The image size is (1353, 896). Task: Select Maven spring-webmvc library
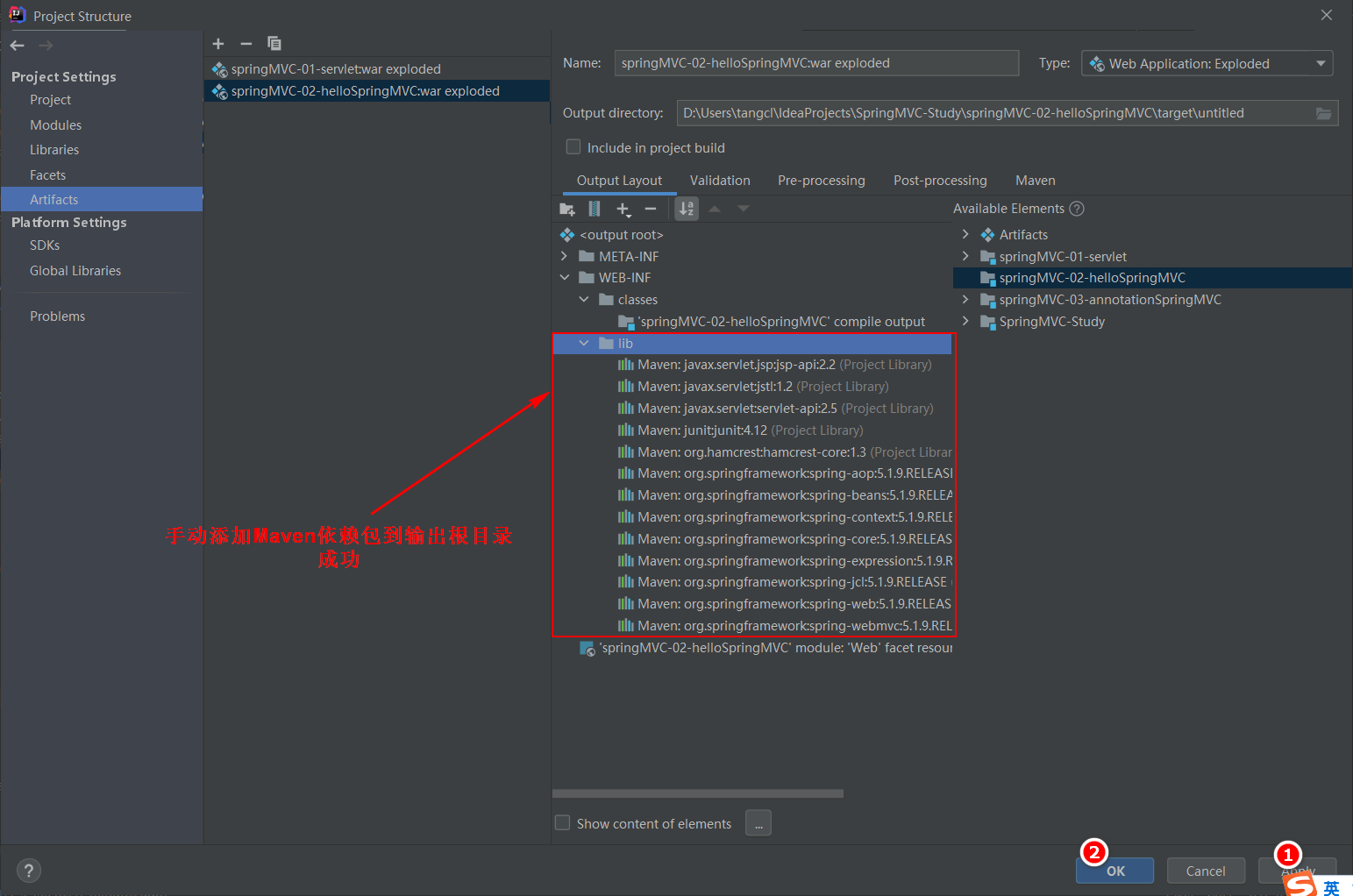(784, 626)
